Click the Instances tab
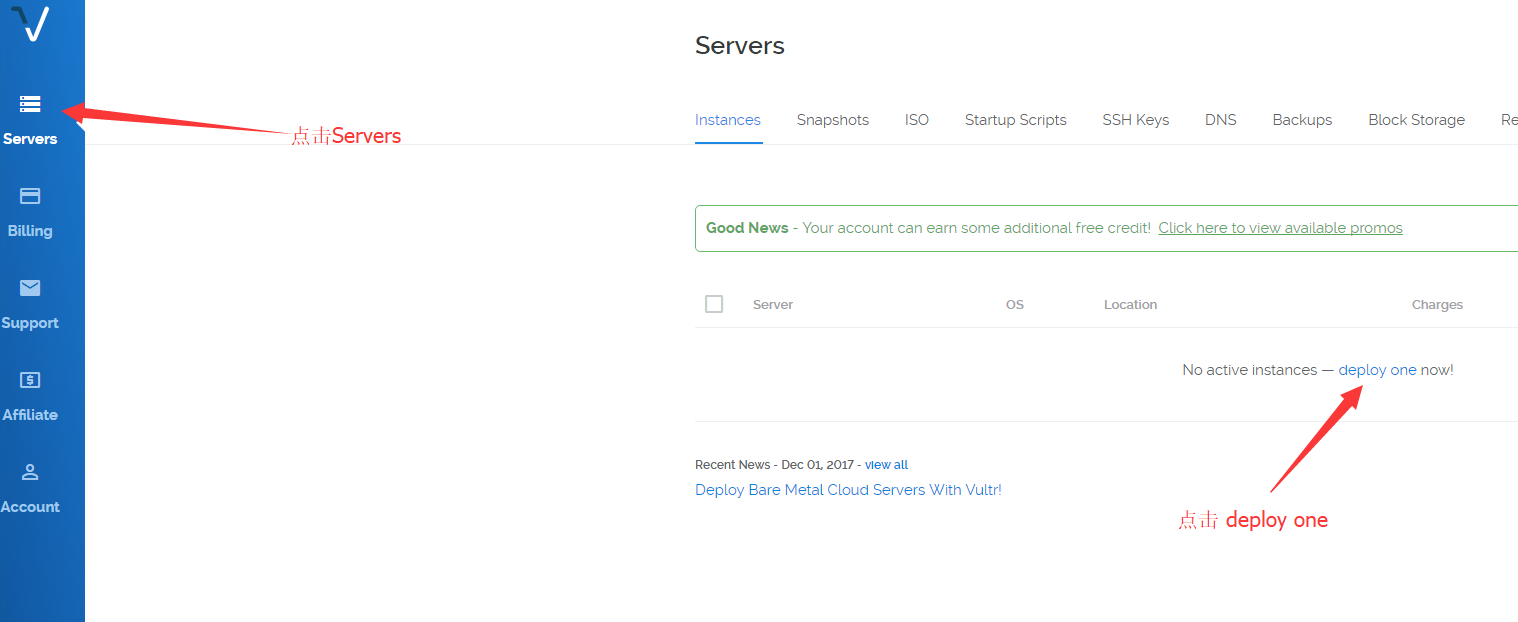 point(728,119)
